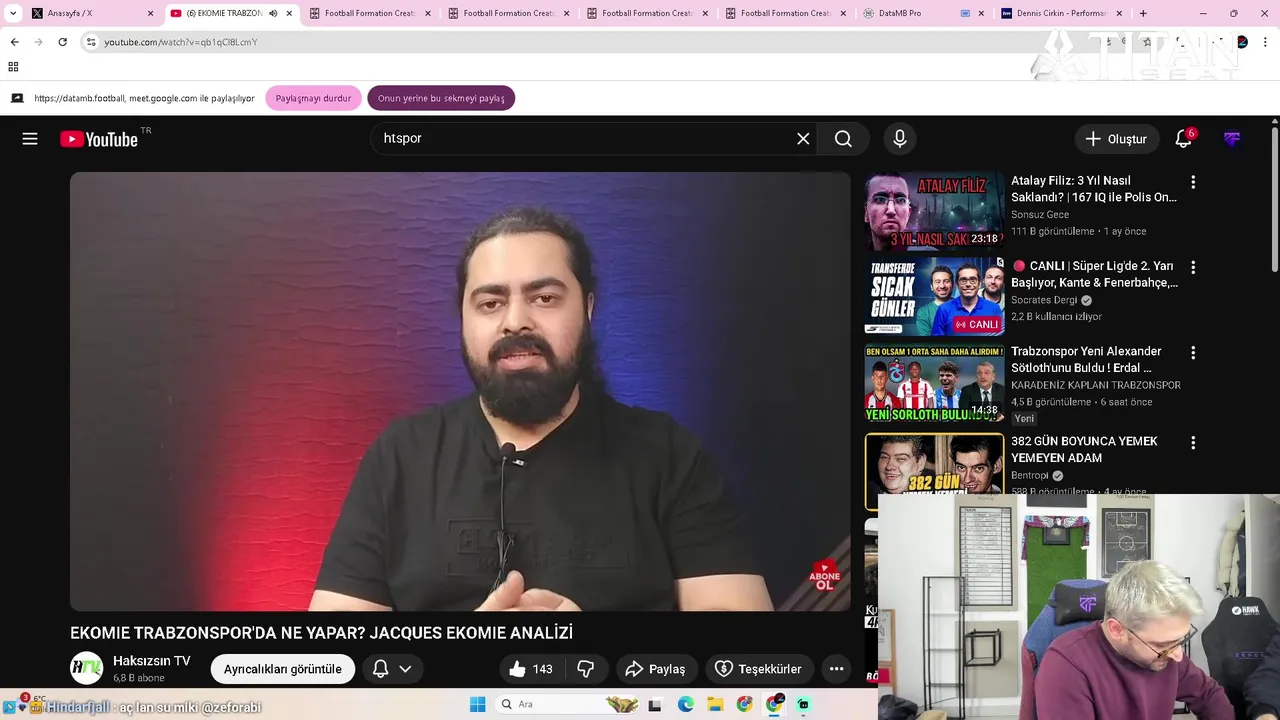Open the YouTube guide hamburger menu

pyautogui.click(x=30, y=139)
